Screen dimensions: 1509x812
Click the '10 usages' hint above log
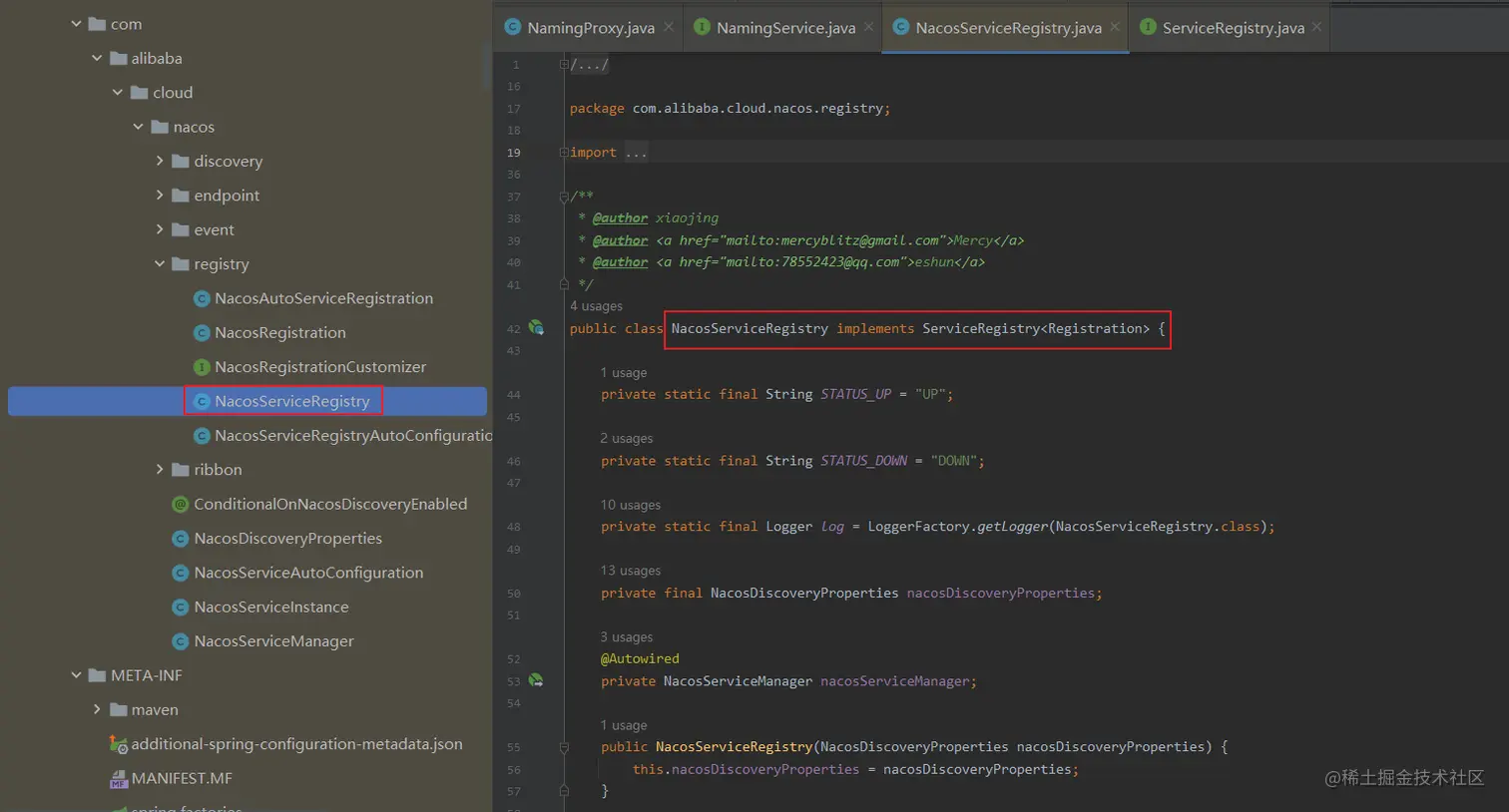(x=631, y=505)
